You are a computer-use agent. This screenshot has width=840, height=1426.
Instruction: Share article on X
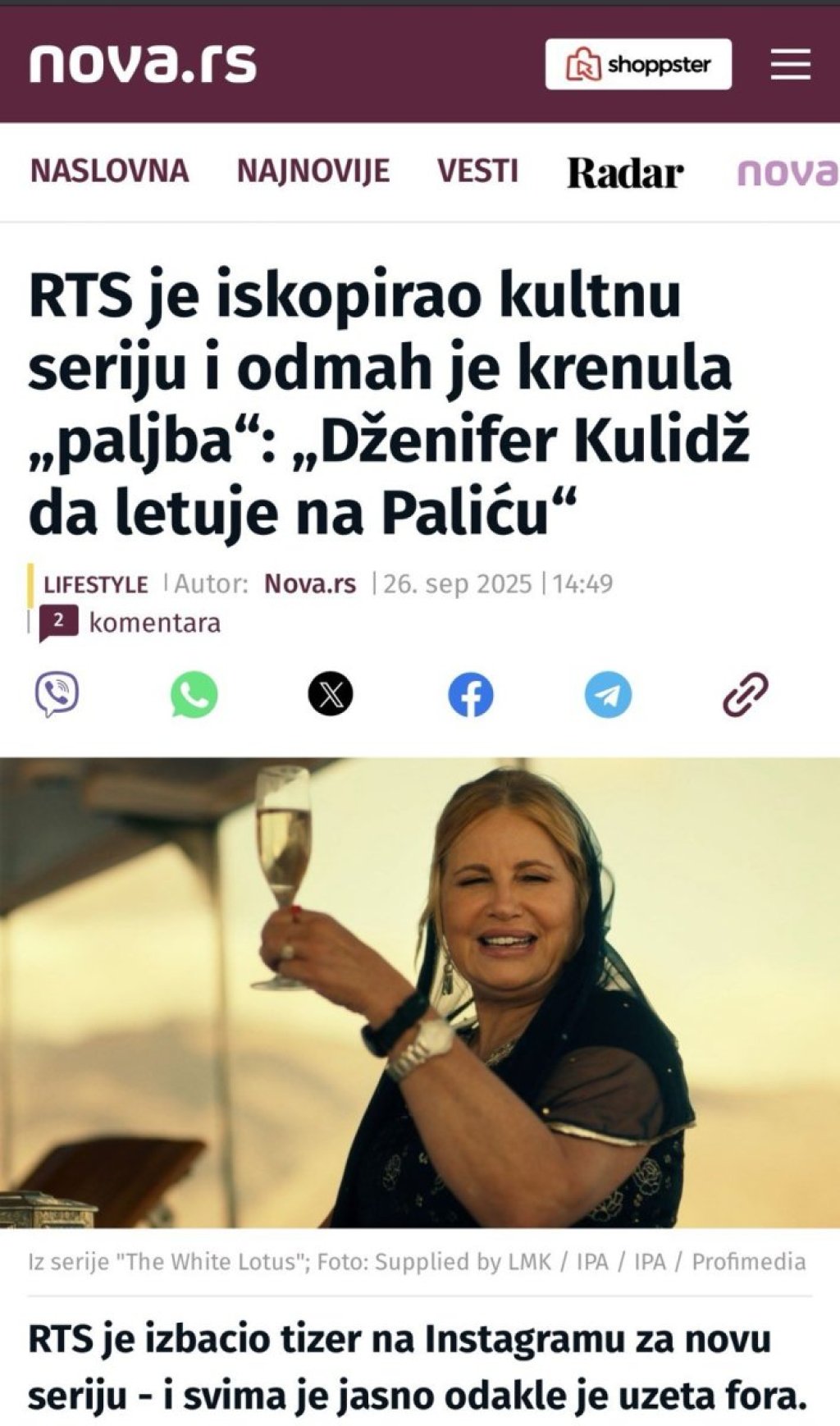(331, 694)
